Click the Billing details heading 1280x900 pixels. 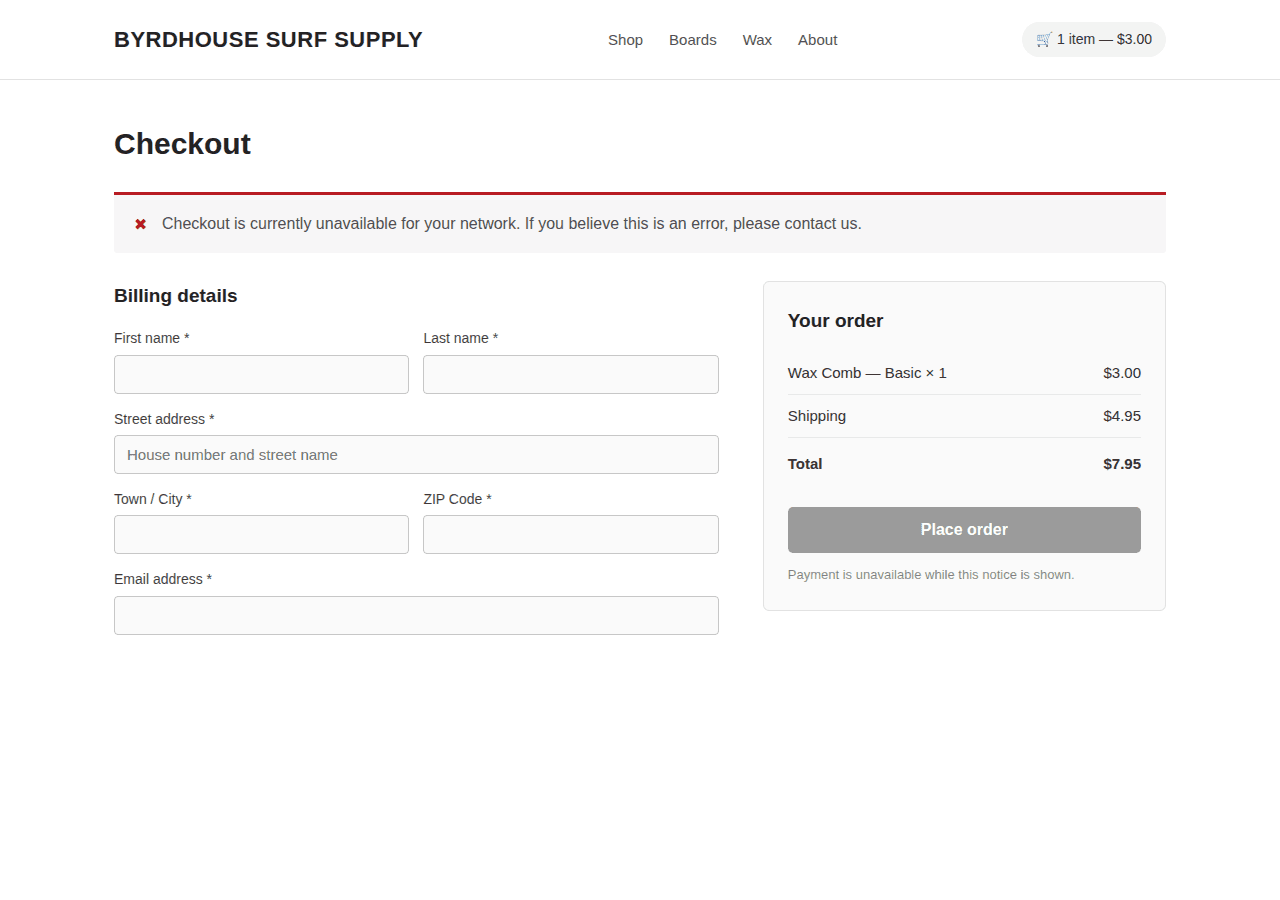pyautogui.click(x=176, y=296)
